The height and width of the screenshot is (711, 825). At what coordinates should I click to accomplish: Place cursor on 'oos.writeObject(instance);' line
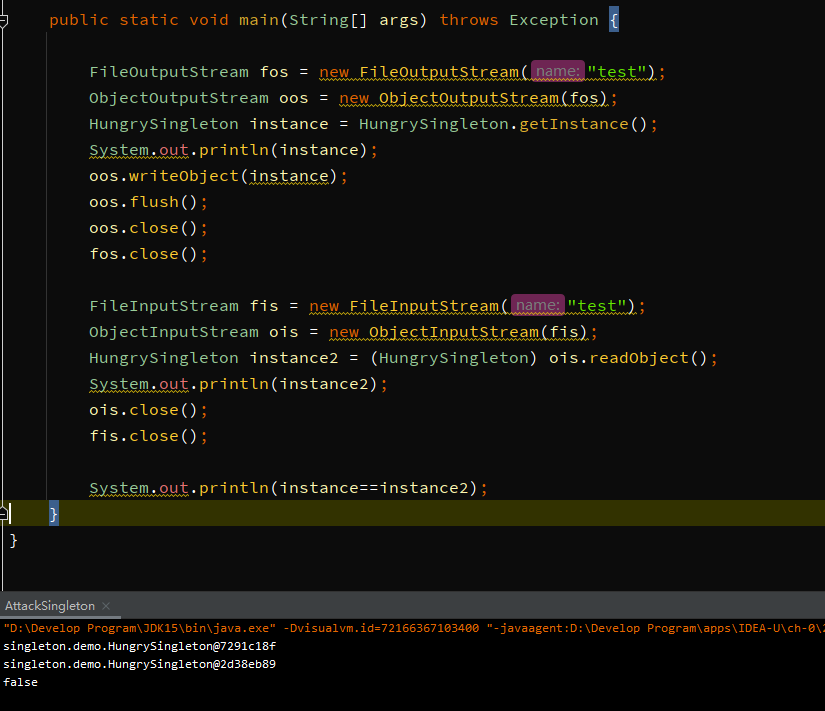(218, 176)
